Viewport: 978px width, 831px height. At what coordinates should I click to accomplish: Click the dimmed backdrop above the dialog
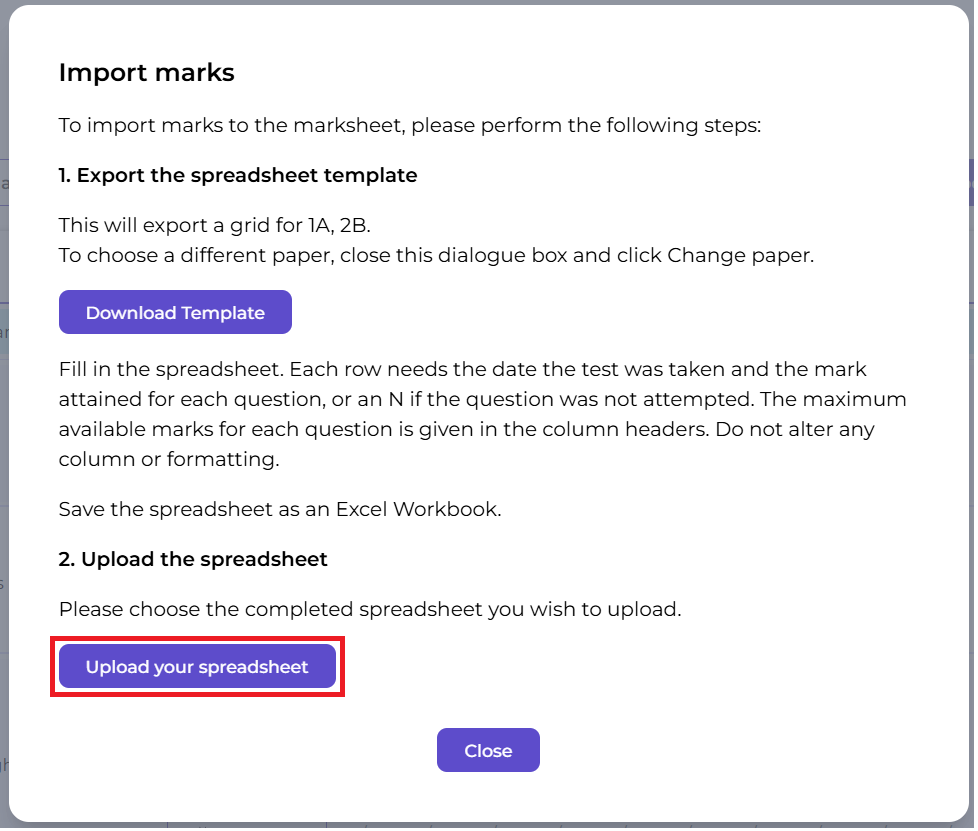click(x=488, y=2)
